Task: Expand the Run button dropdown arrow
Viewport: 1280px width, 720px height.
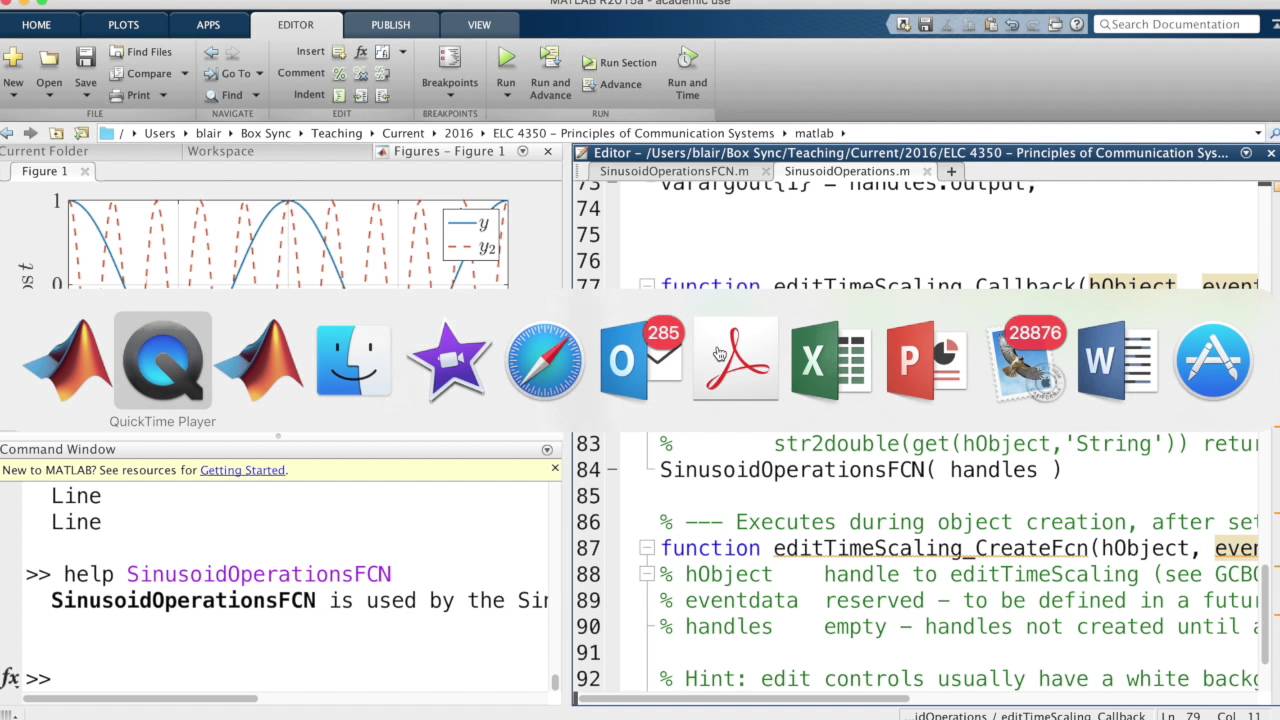Action: (506, 96)
